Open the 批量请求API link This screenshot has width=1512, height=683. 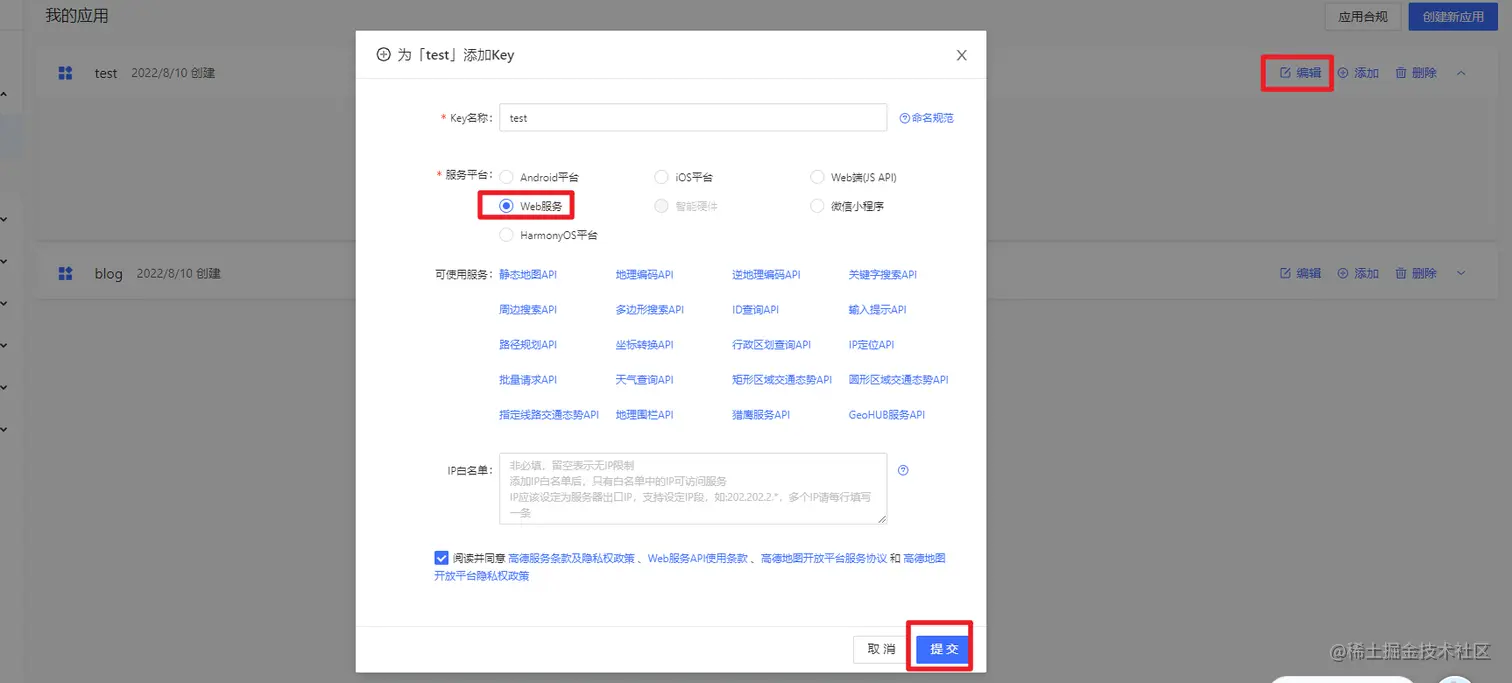coord(528,380)
